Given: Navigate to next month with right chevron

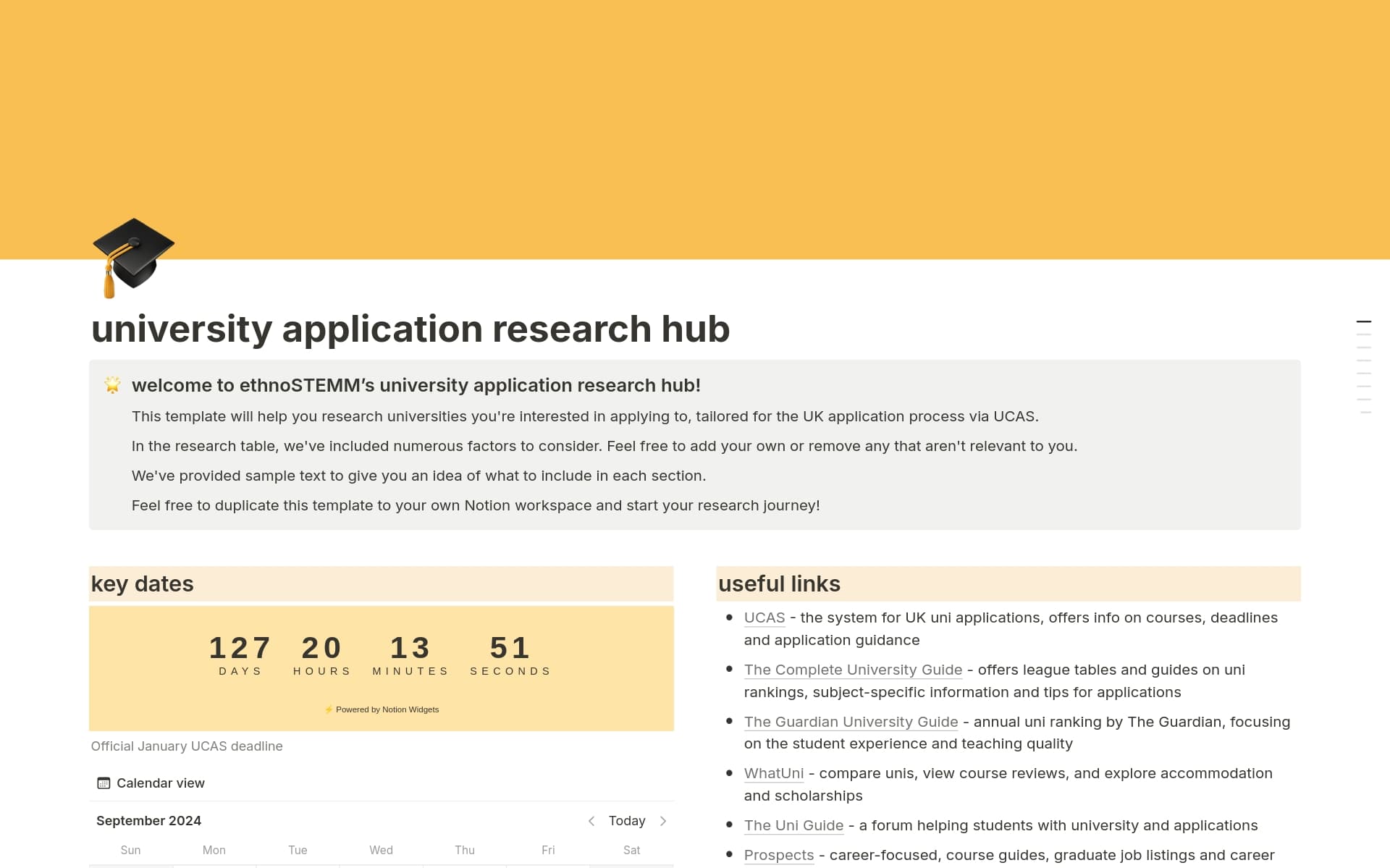Looking at the screenshot, I should pos(663,821).
